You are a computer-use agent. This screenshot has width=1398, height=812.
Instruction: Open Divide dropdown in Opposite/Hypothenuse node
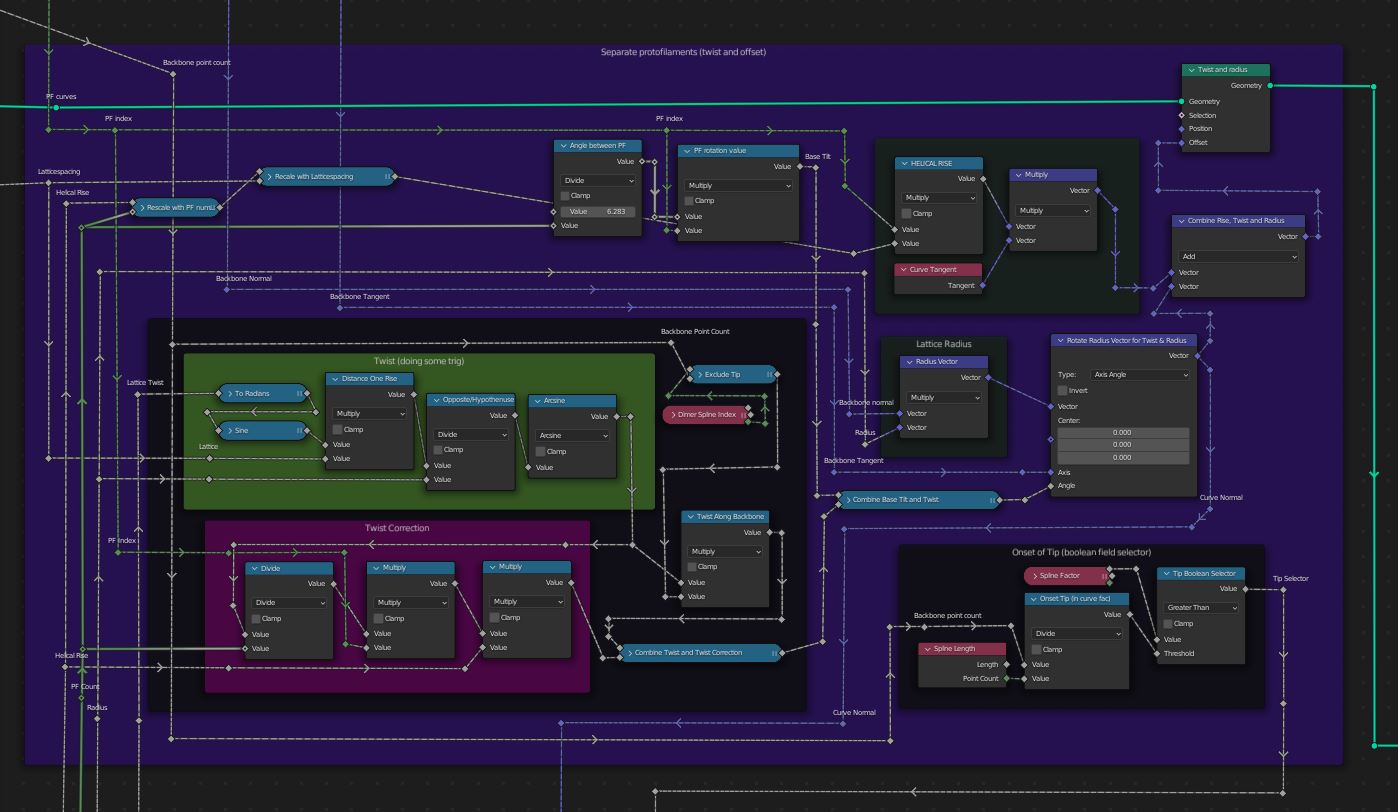pyautogui.click(x=471, y=435)
